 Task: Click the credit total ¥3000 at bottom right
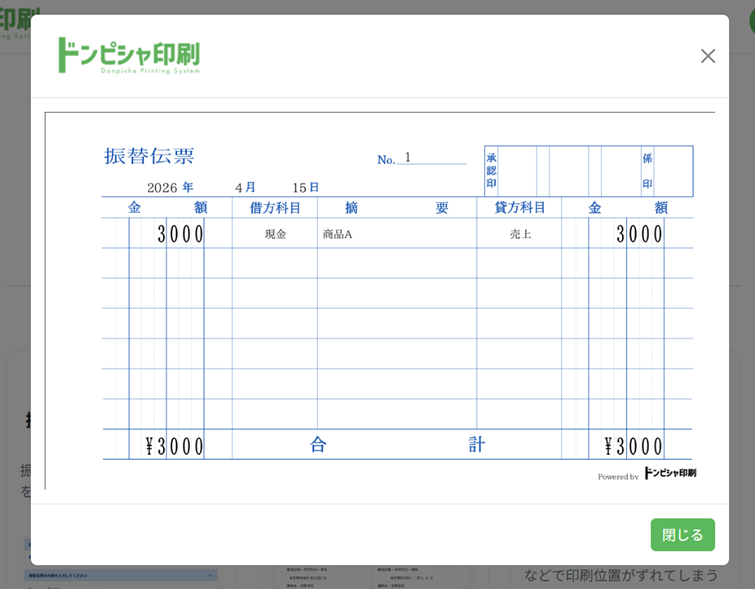tap(633, 446)
